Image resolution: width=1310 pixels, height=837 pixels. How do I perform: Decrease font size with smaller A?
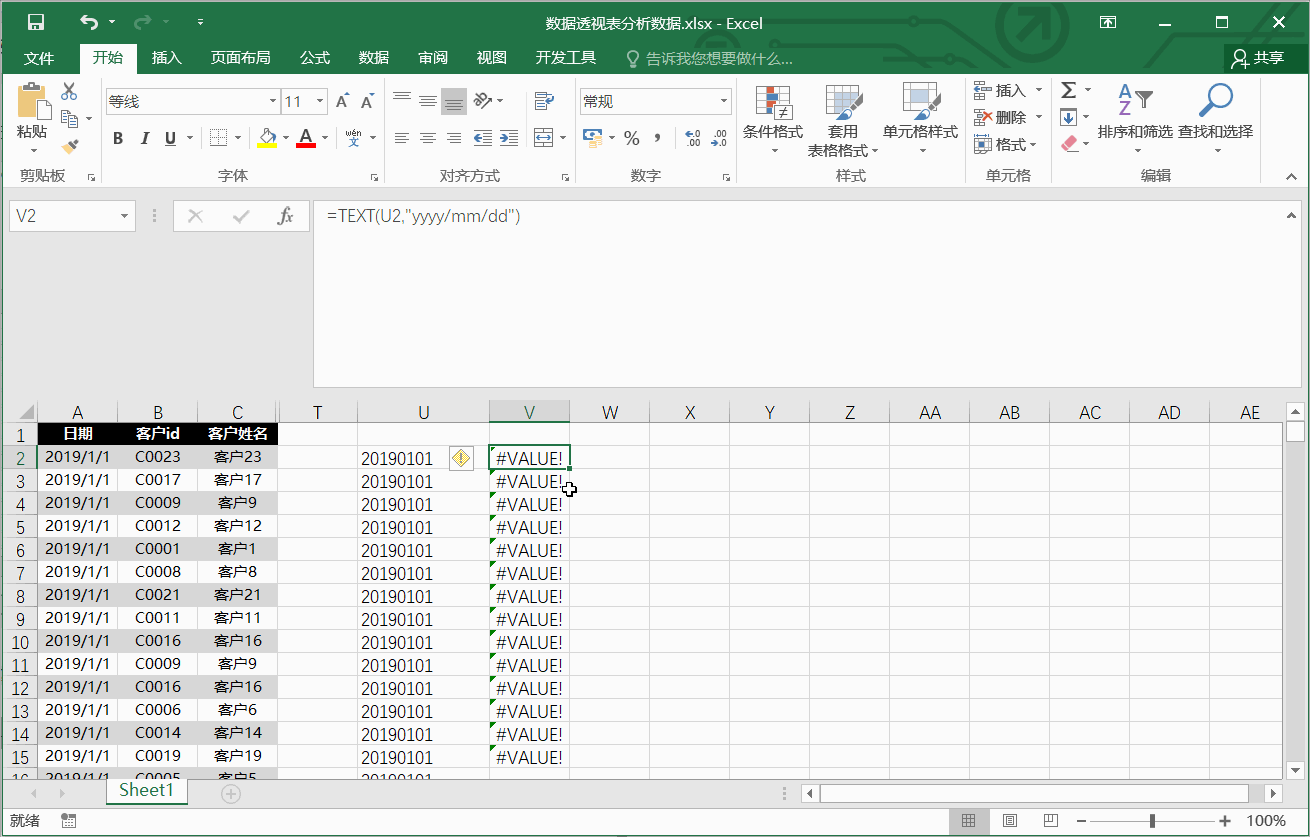[367, 101]
